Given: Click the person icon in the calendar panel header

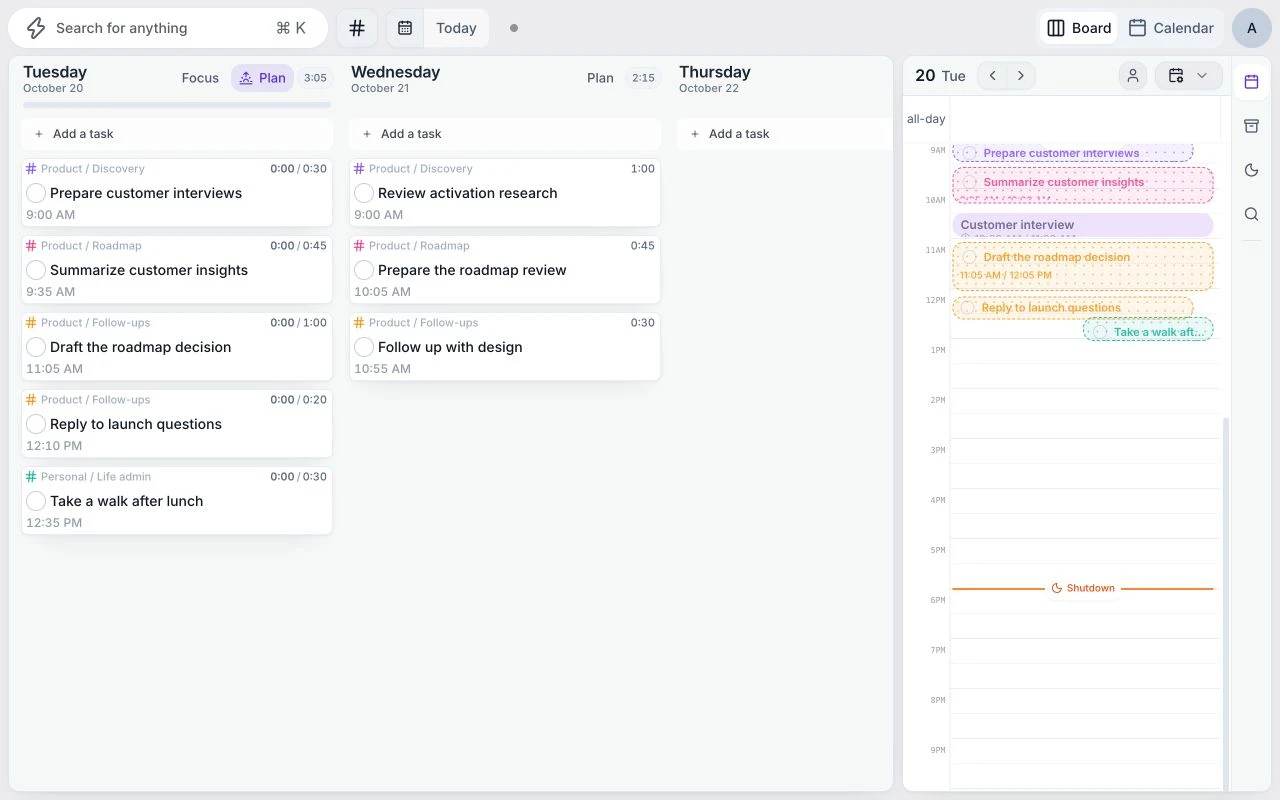Looking at the screenshot, I should pos(1133,76).
